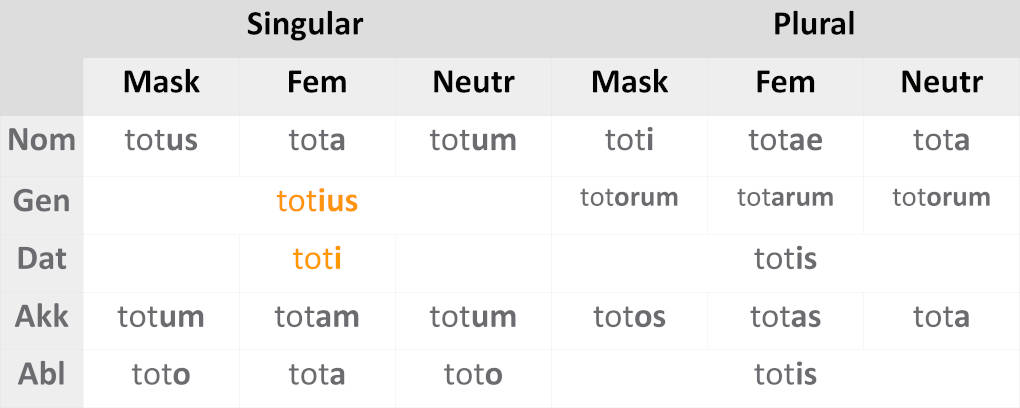
Task: Click the totarum cell
Action: coord(785,198)
